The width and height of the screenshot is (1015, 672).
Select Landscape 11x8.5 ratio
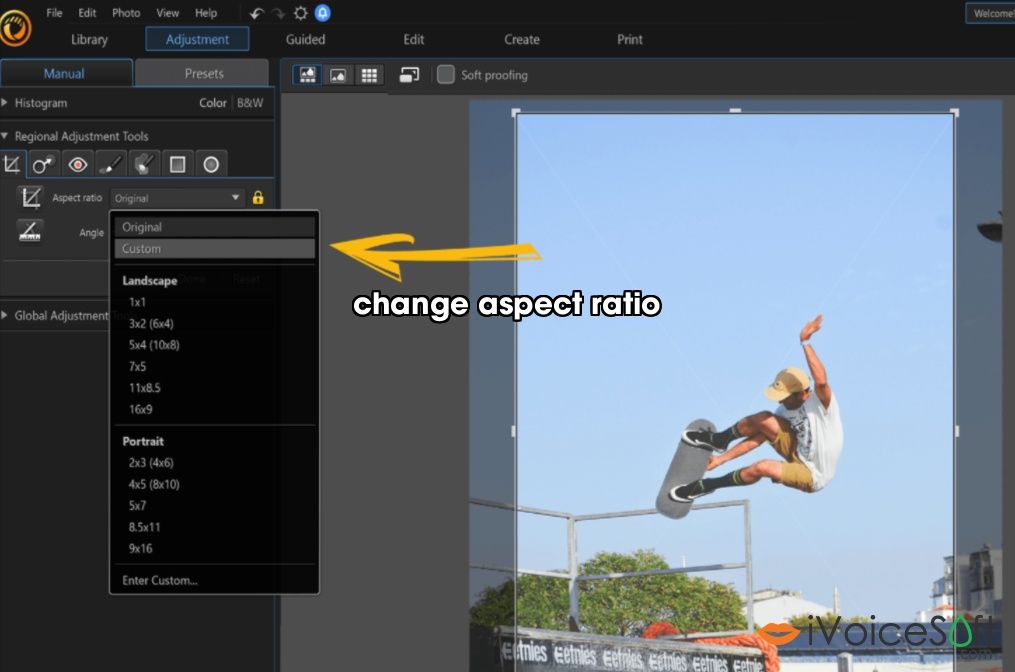[144, 388]
